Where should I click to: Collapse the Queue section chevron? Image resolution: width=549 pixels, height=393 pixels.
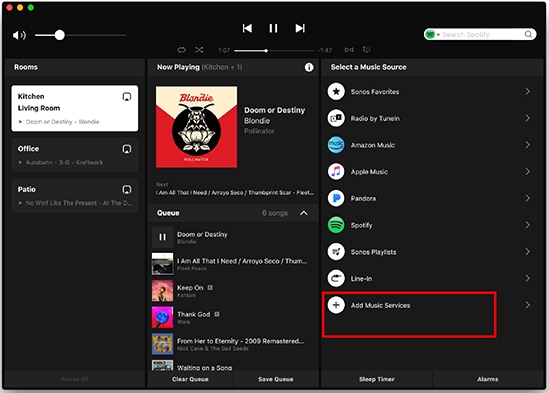pyautogui.click(x=304, y=213)
